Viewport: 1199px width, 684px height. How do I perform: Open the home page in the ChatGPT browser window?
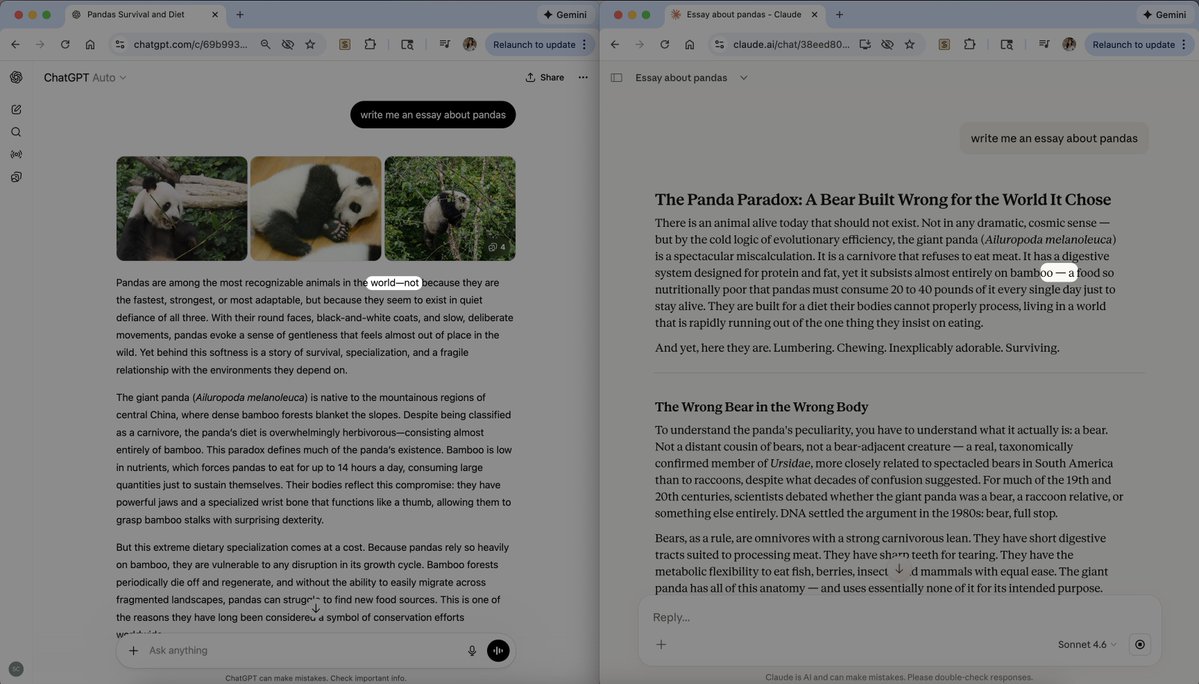point(90,44)
